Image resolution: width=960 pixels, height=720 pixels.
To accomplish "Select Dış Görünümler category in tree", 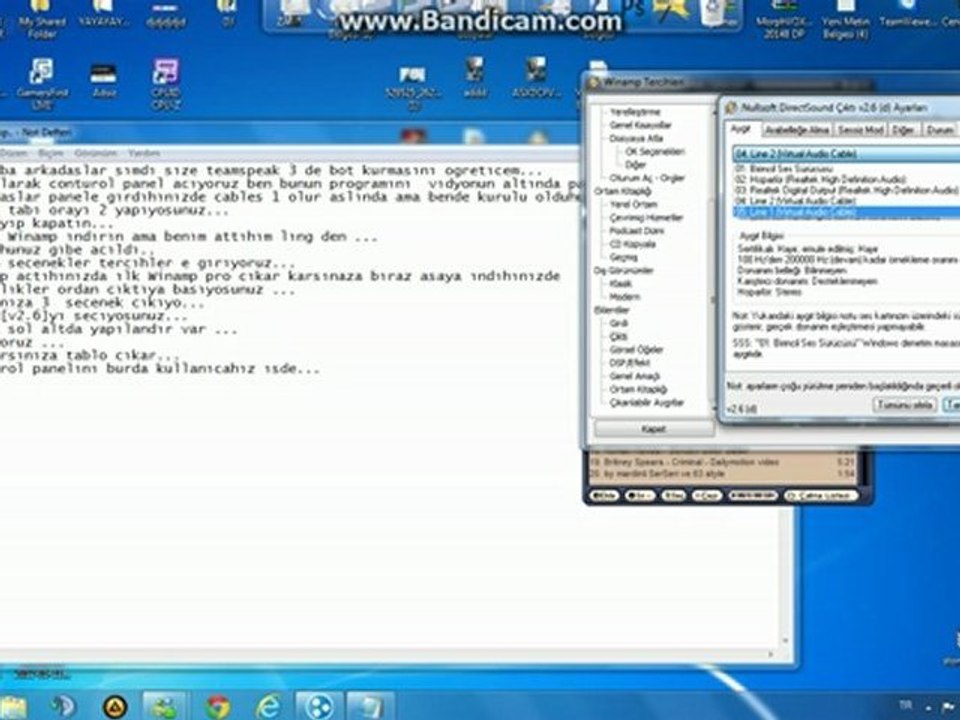I will [x=623, y=271].
